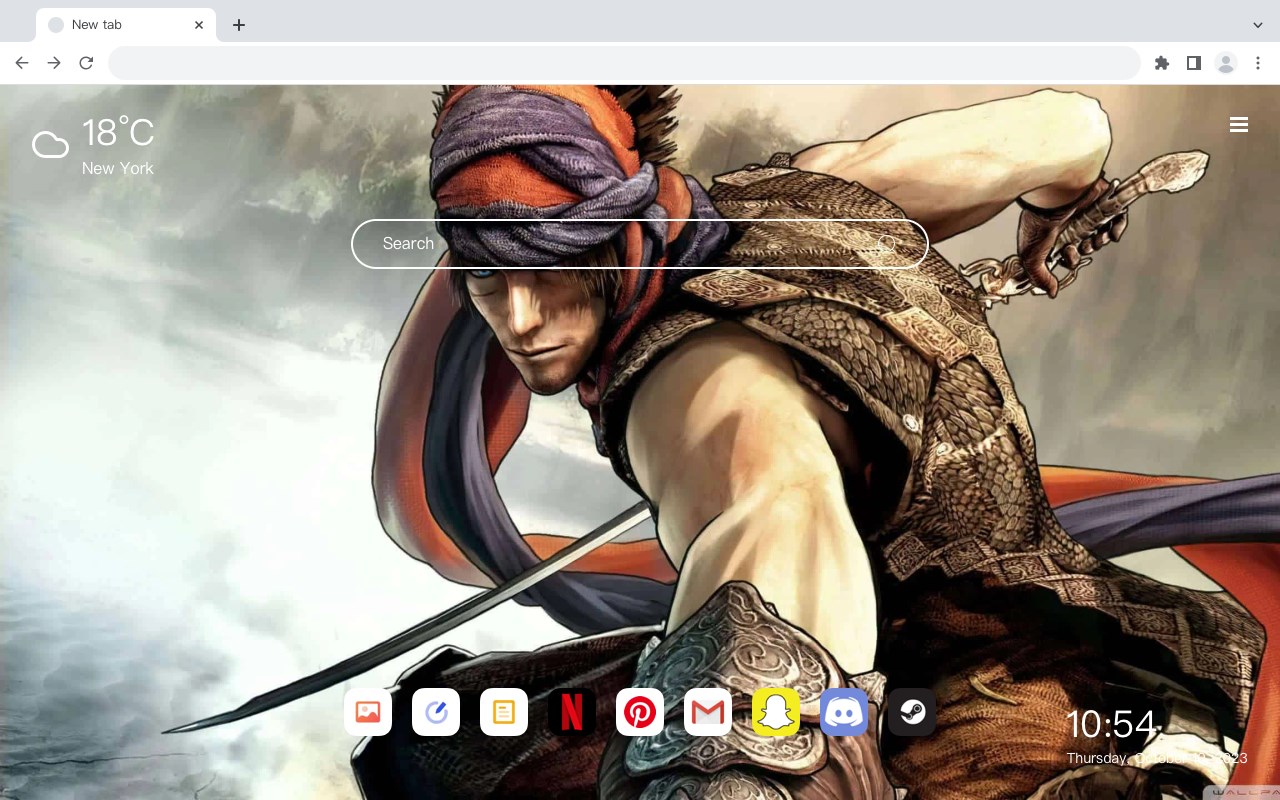
Task: Open the Discord shortcut
Action: point(844,712)
